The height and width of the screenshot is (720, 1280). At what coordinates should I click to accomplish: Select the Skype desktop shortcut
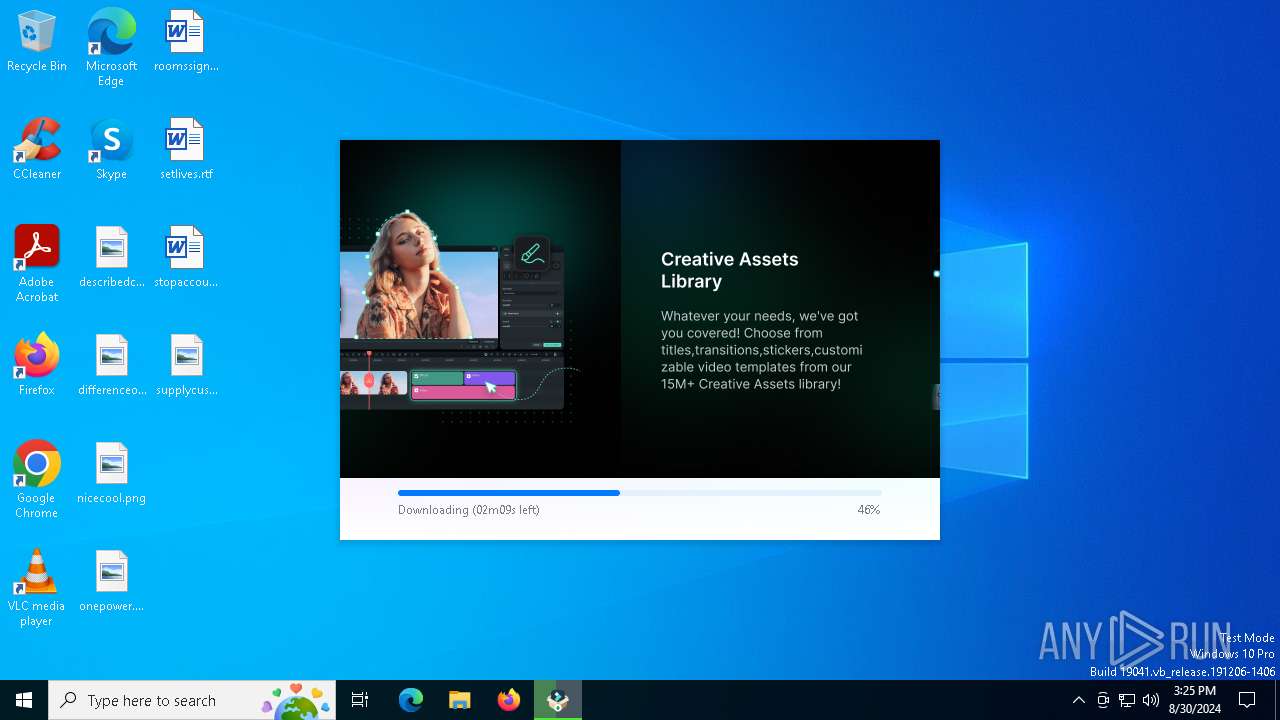111,150
